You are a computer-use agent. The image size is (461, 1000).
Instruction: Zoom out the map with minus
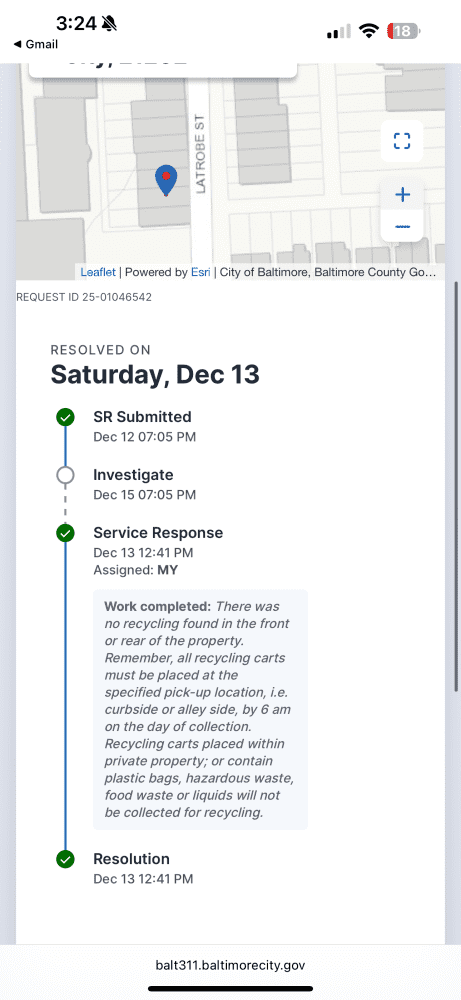point(402,226)
